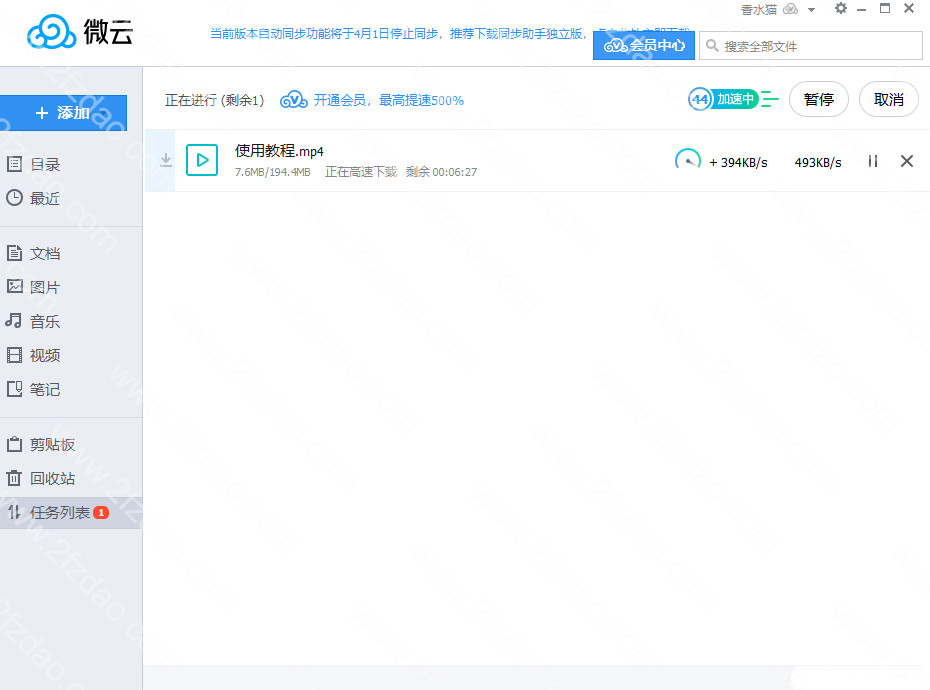Cancel the 使用教程.mp4 download task
Screen dimensions: 930x690
click(907, 161)
